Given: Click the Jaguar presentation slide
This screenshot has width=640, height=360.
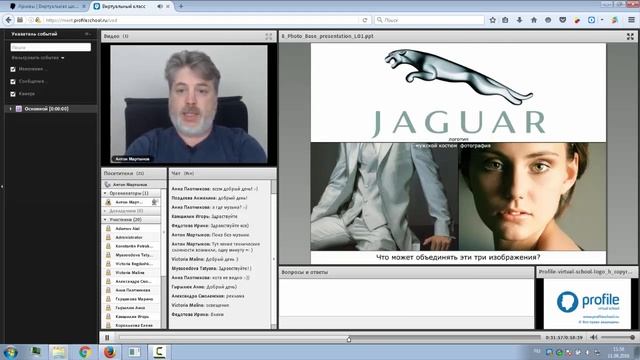Looking at the screenshot, I should click(458, 153).
